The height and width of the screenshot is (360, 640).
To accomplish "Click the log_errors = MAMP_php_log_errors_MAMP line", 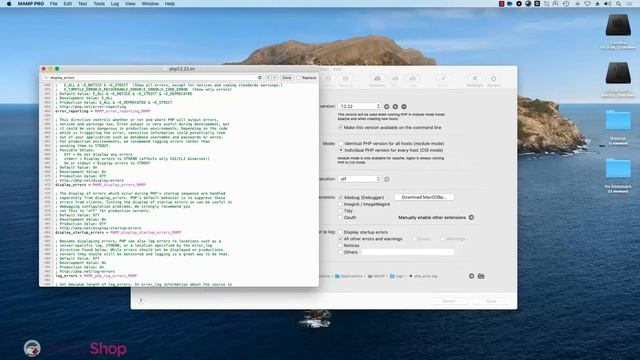I will (x=96, y=276).
